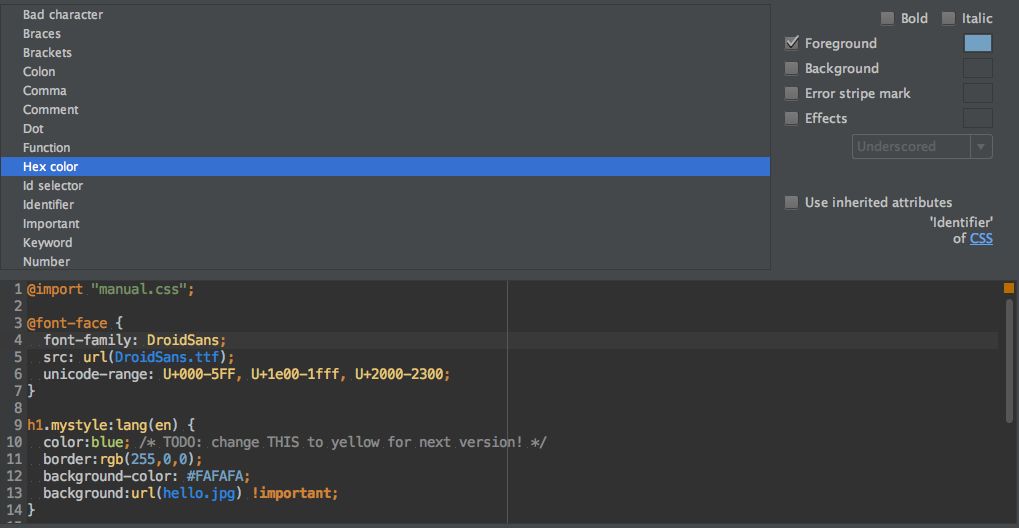The height and width of the screenshot is (528, 1019).
Task: Click 'h1.mystyle:lang(en)' selector in preview
Action: pyautogui.click(x=103, y=426)
